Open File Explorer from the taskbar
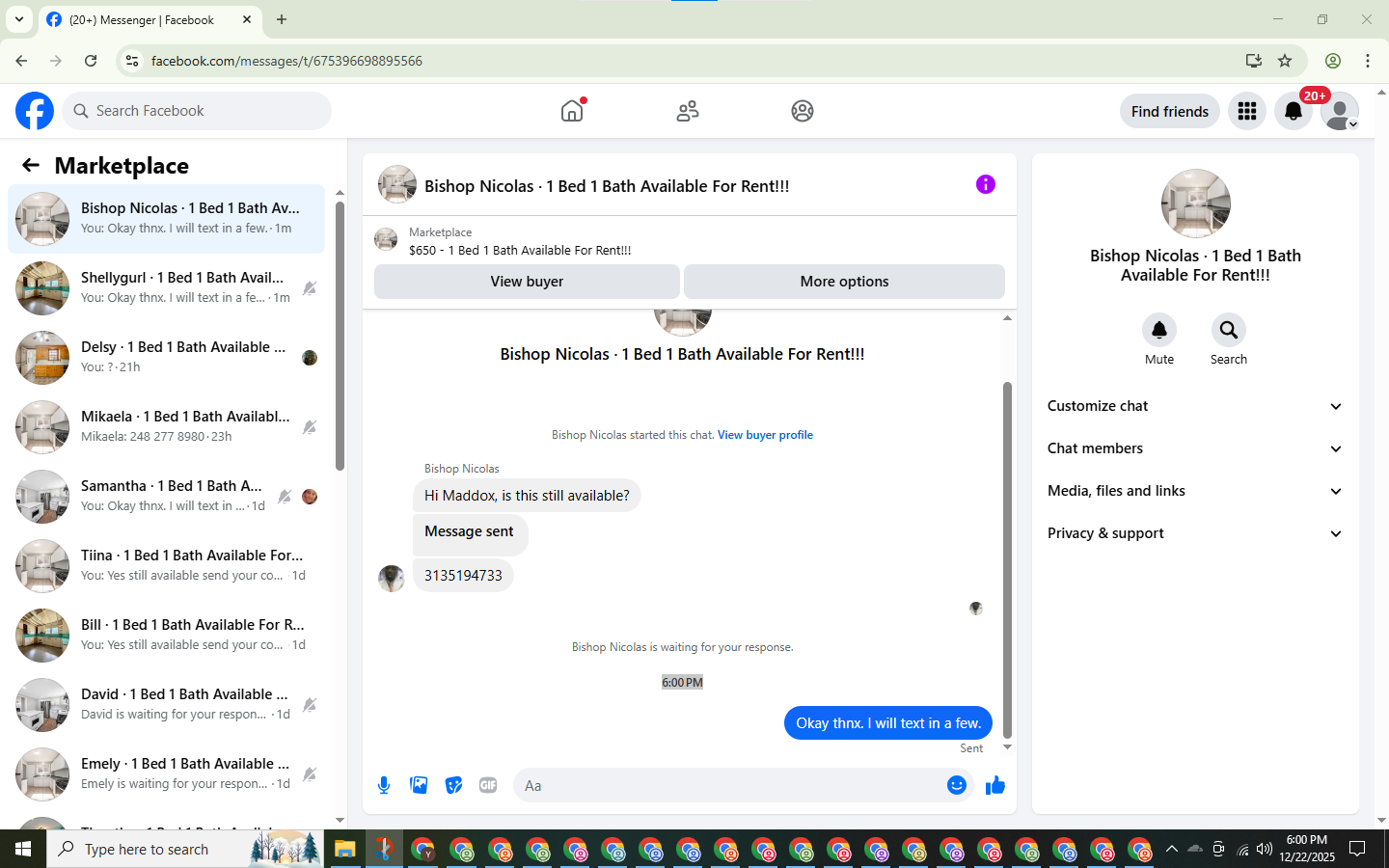This screenshot has width=1389, height=868. click(x=345, y=849)
